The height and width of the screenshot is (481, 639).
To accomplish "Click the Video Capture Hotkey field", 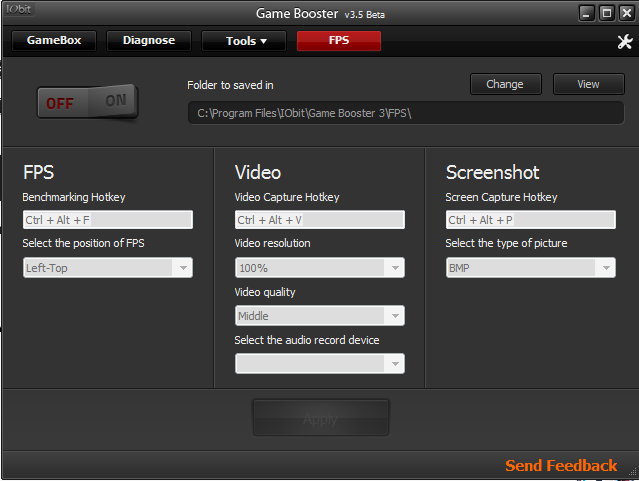I will pos(320,220).
